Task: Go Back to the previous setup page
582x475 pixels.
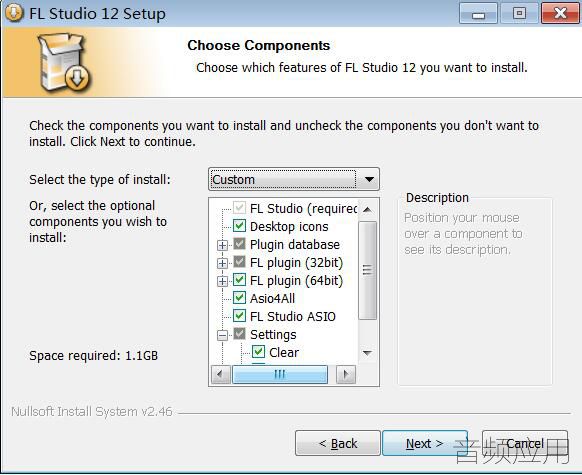Action: (x=338, y=443)
